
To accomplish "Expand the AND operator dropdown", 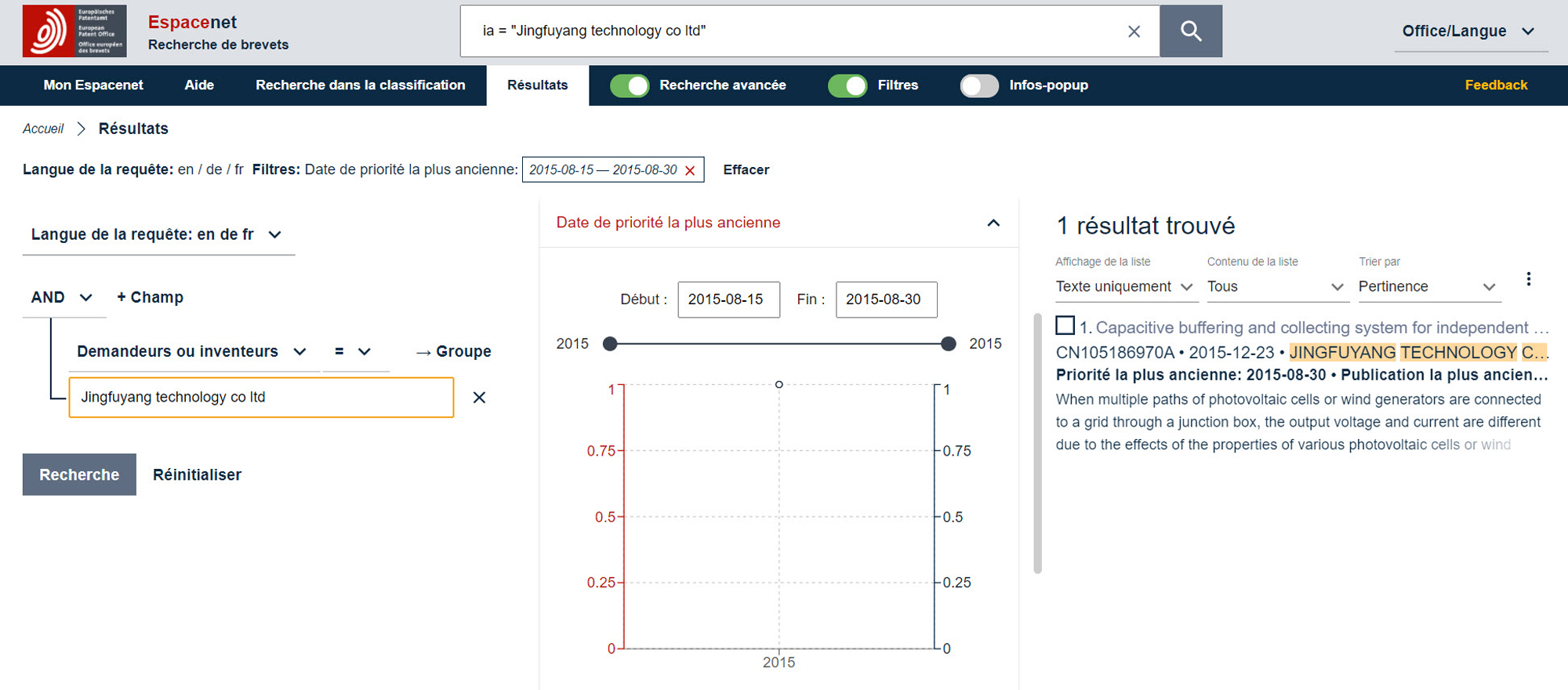I will point(62,297).
